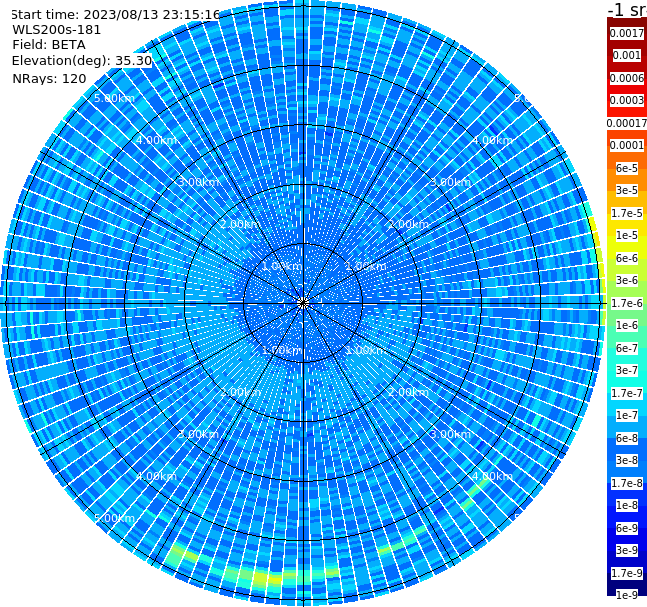Click the 1e-9 colorbar bottom label

pyautogui.click(x=627, y=595)
